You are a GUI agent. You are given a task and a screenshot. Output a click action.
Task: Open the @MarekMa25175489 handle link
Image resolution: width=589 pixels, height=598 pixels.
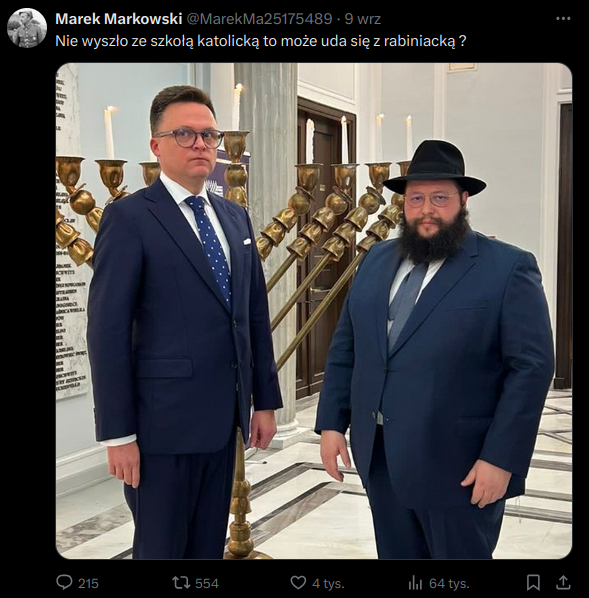pyautogui.click(x=259, y=19)
